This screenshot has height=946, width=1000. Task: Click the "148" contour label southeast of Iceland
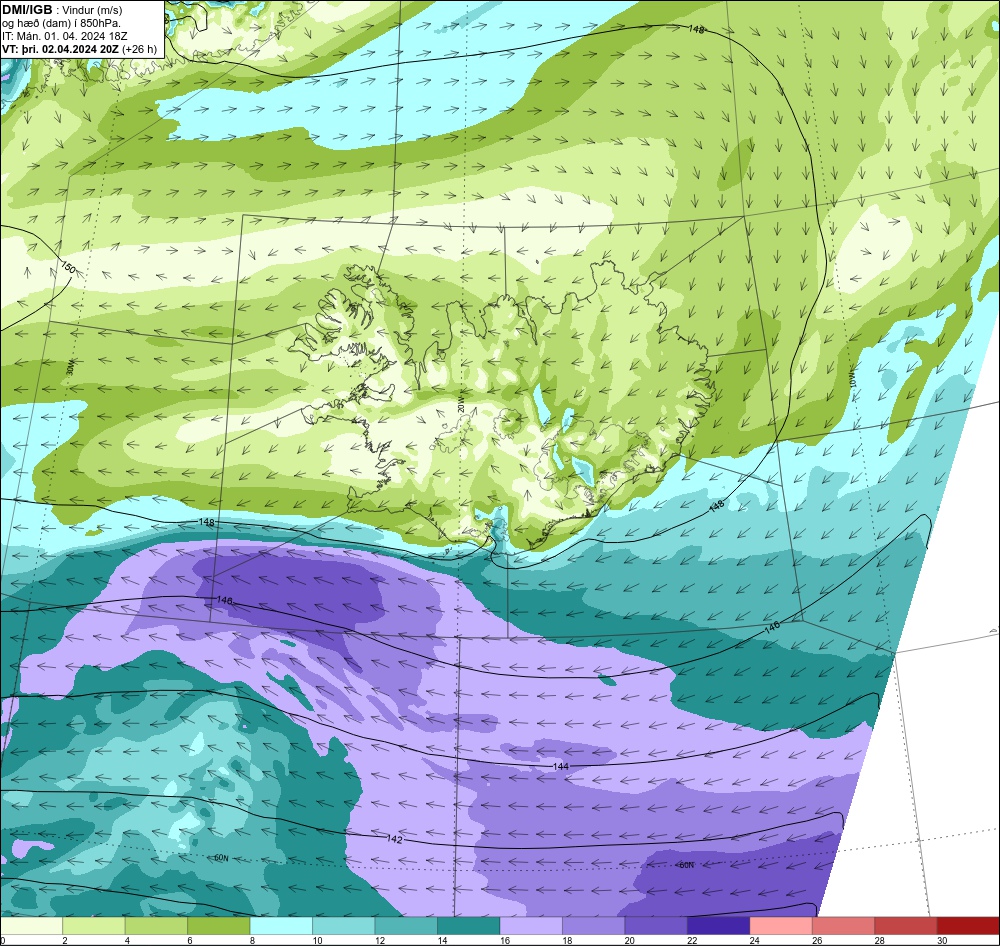pyautogui.click(x=717, y=506)
